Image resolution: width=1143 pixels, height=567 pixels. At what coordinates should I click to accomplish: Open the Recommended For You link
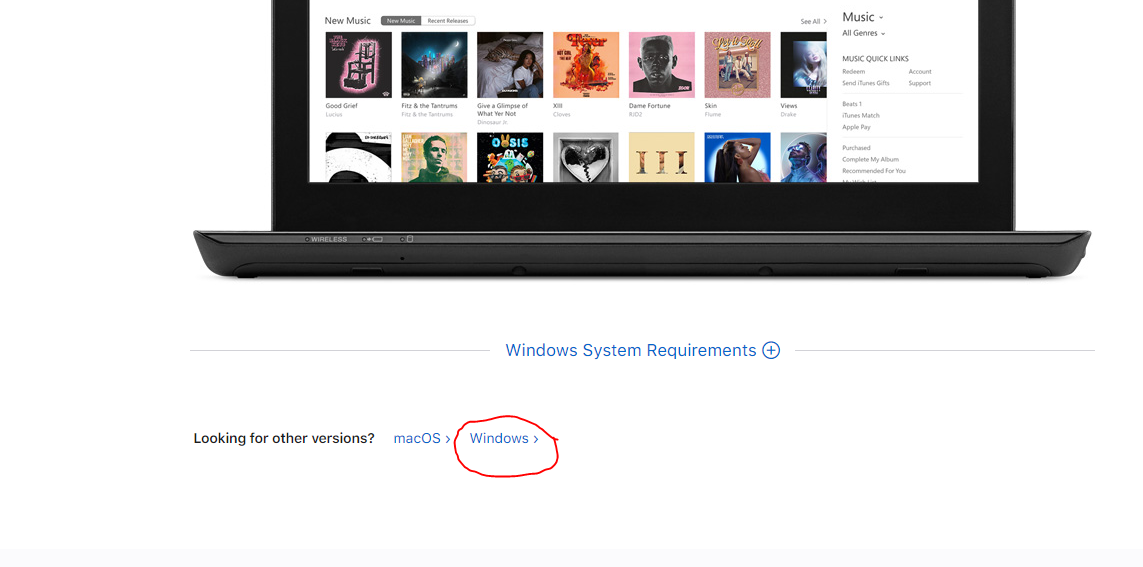[874, 171]
